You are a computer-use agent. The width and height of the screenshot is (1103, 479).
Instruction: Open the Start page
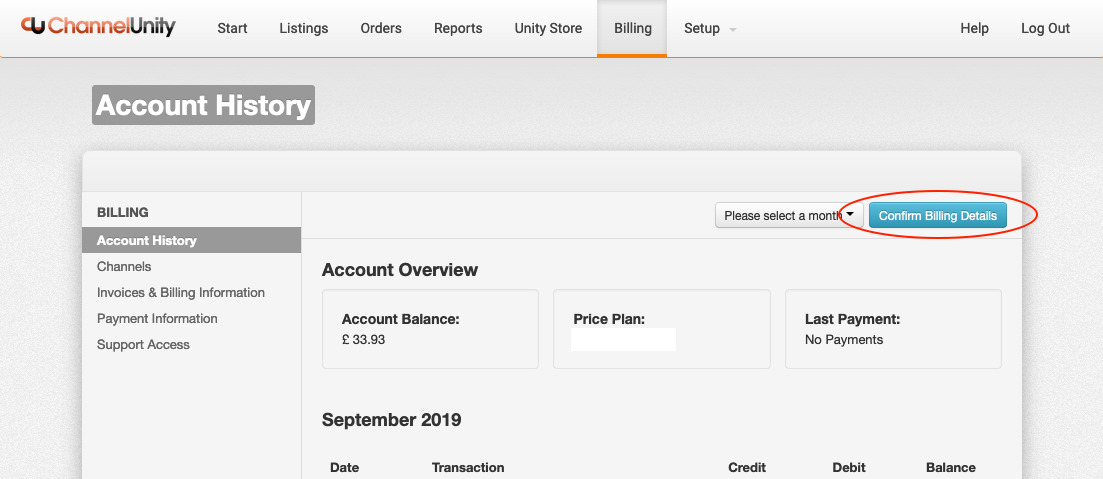tap(232, 28)
